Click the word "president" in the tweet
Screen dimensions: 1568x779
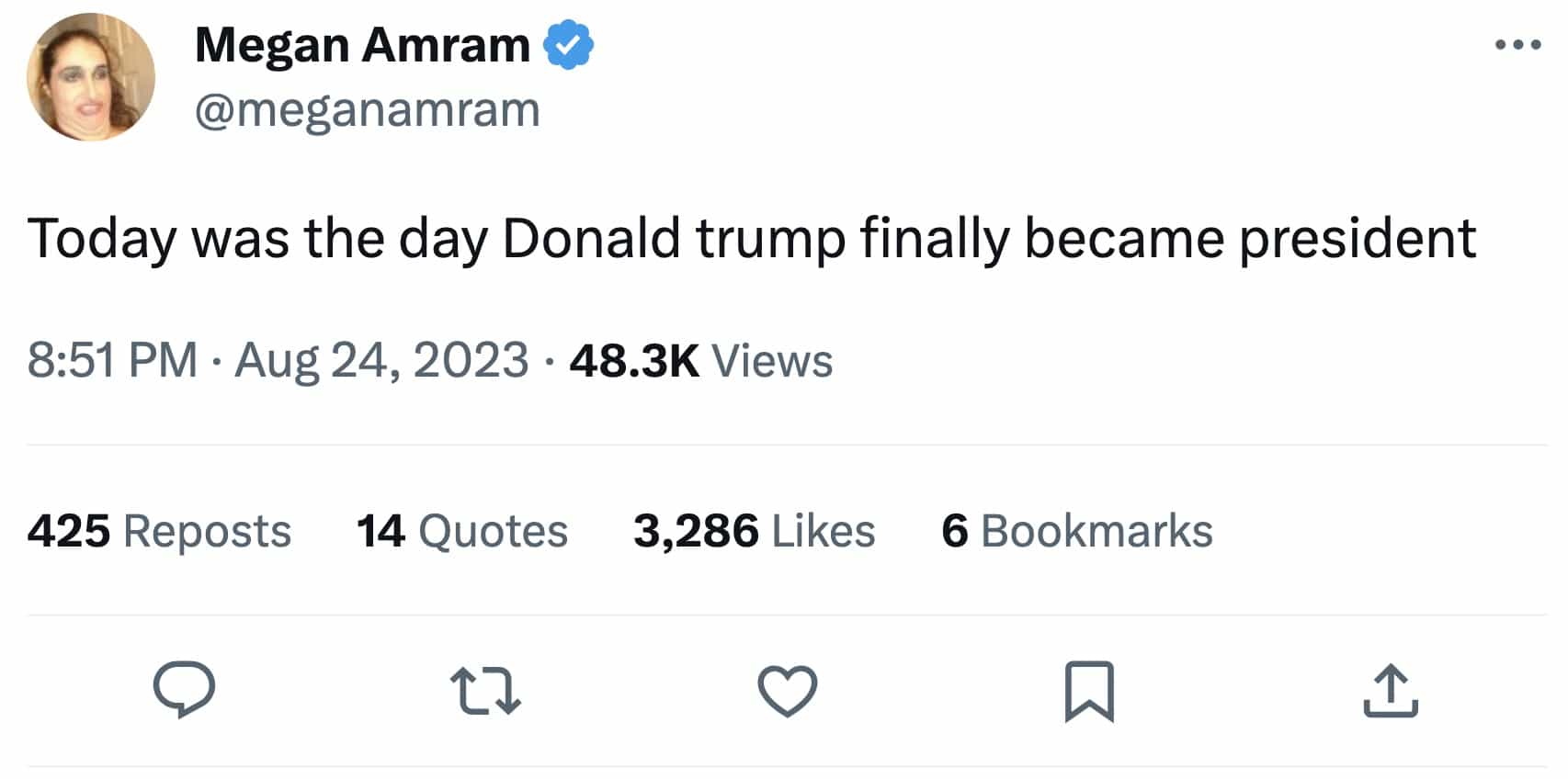1357,240
